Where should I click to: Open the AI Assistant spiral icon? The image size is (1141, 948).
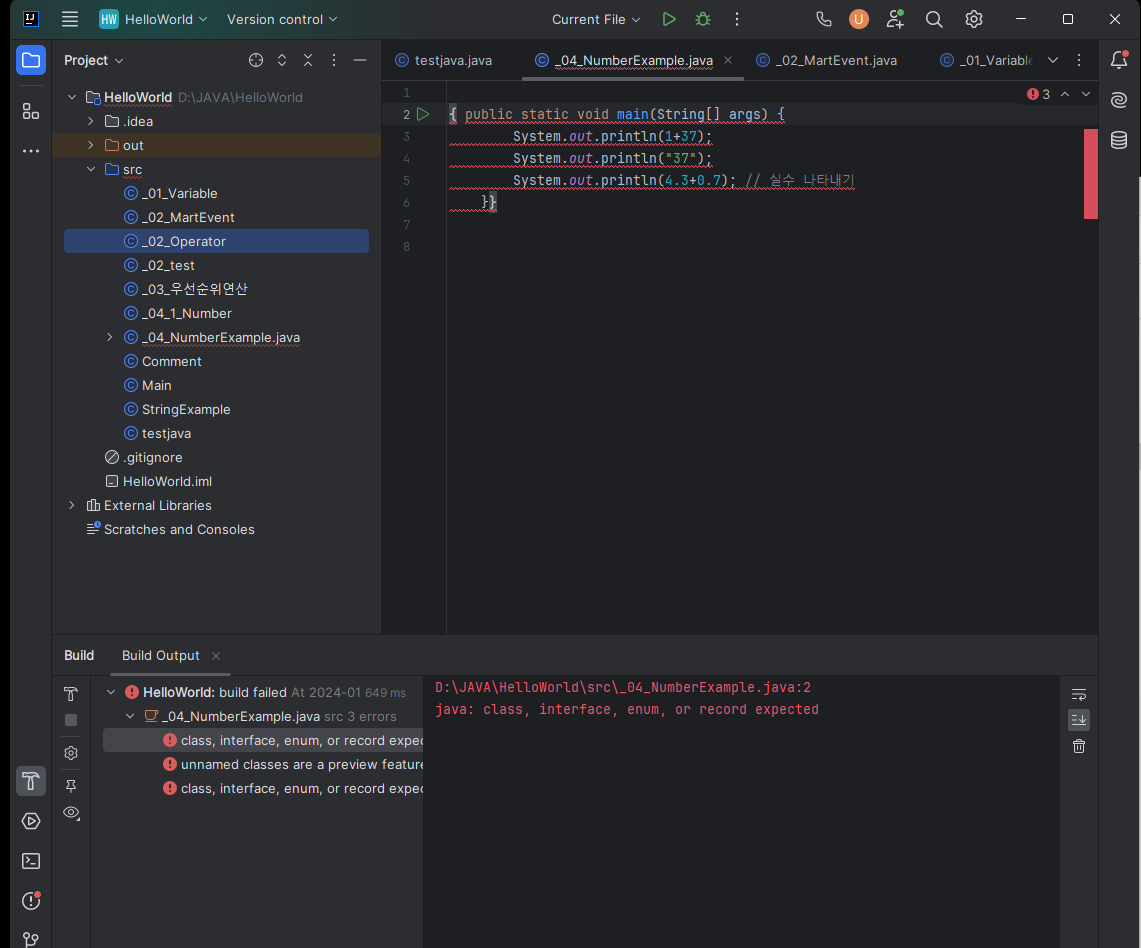pos(1119,100)
